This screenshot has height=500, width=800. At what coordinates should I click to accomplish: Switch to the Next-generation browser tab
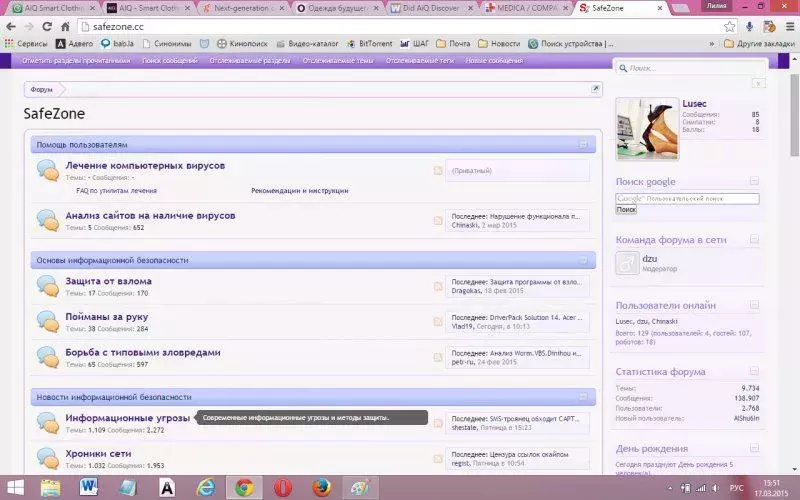242,8
